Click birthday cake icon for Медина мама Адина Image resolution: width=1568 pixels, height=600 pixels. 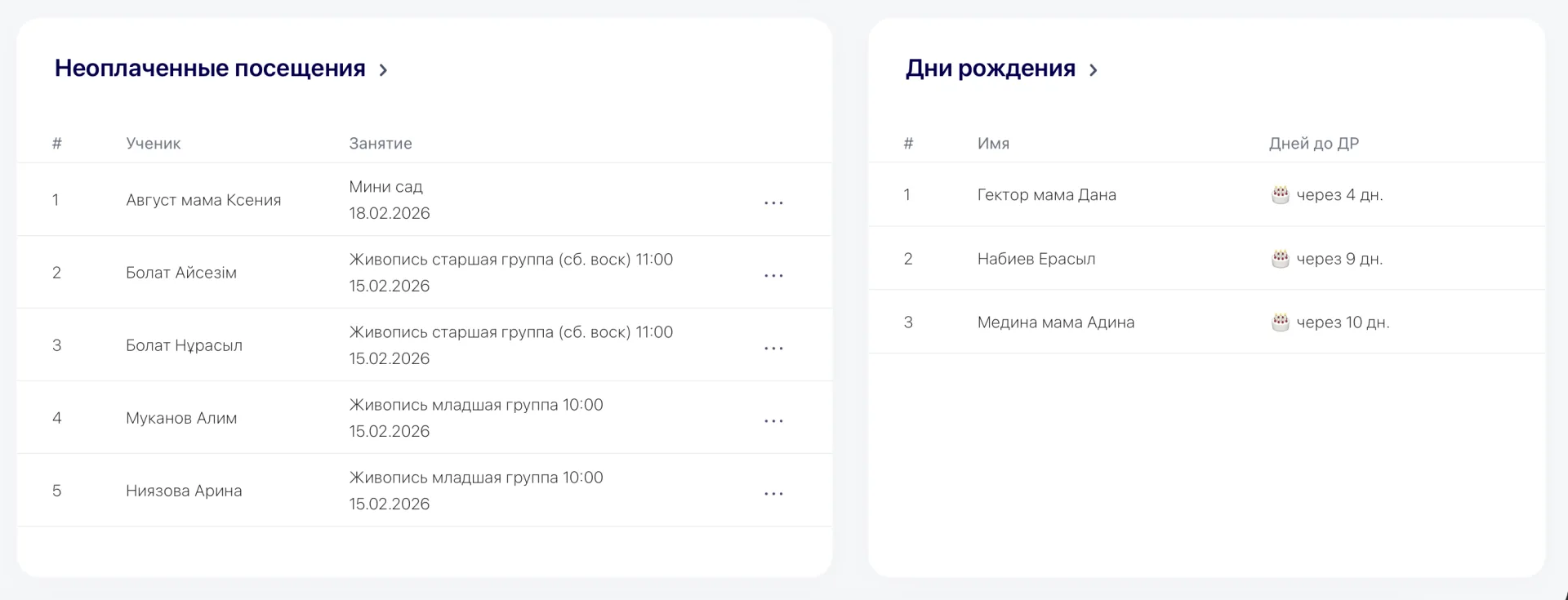(1281, 322)
